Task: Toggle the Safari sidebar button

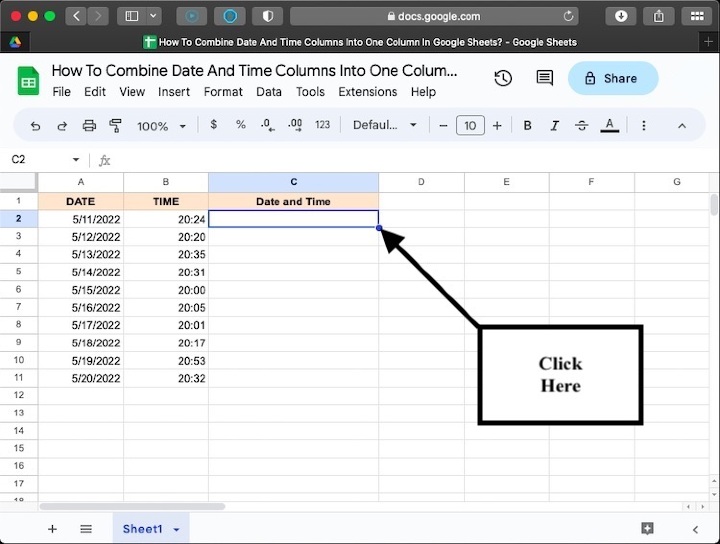Action: click(132, 17)
